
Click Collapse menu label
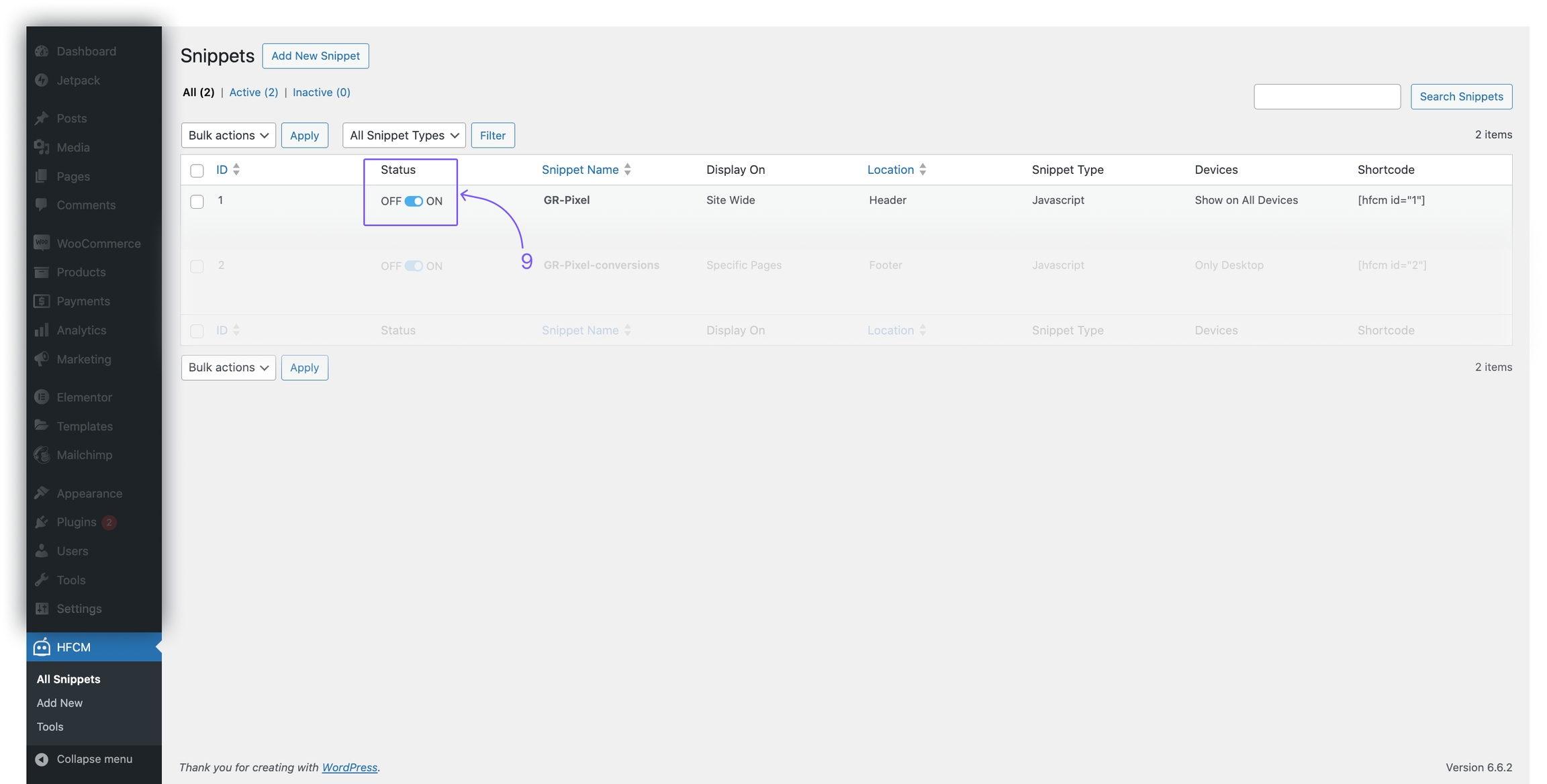(x=95, y=758)
